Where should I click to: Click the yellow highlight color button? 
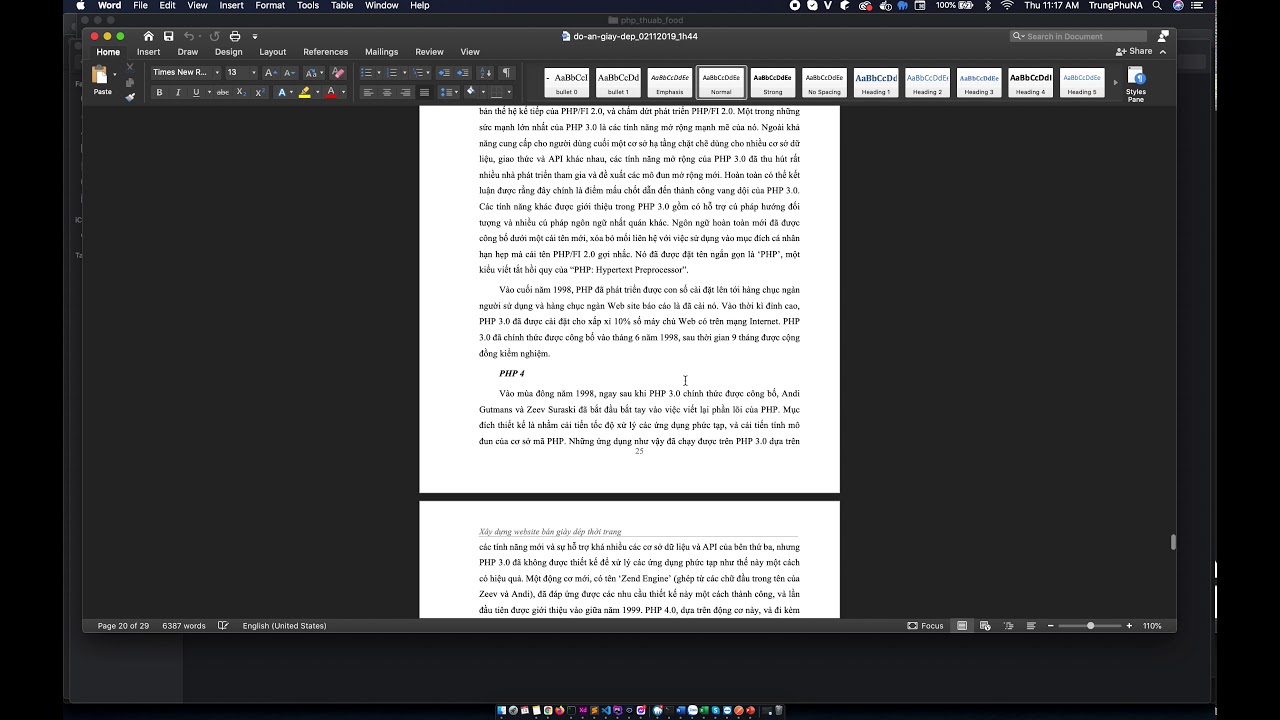tap(304, 92)
